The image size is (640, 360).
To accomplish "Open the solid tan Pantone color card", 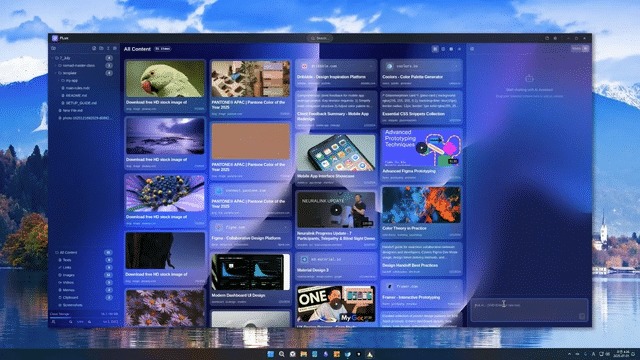I will point(250,151).
